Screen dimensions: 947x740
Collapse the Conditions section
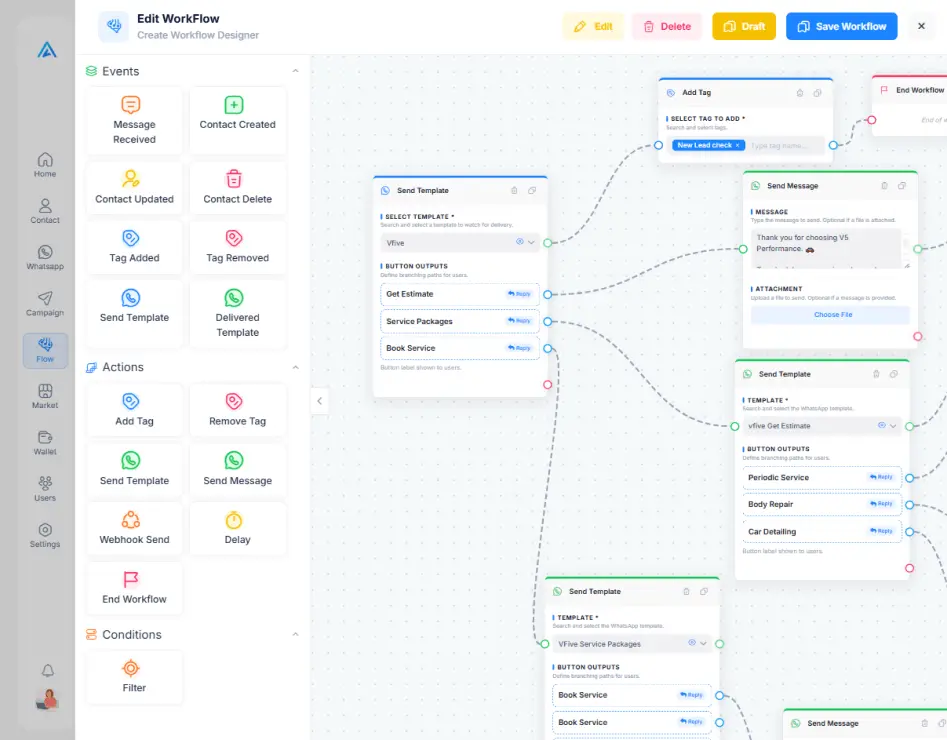(295, 634)
